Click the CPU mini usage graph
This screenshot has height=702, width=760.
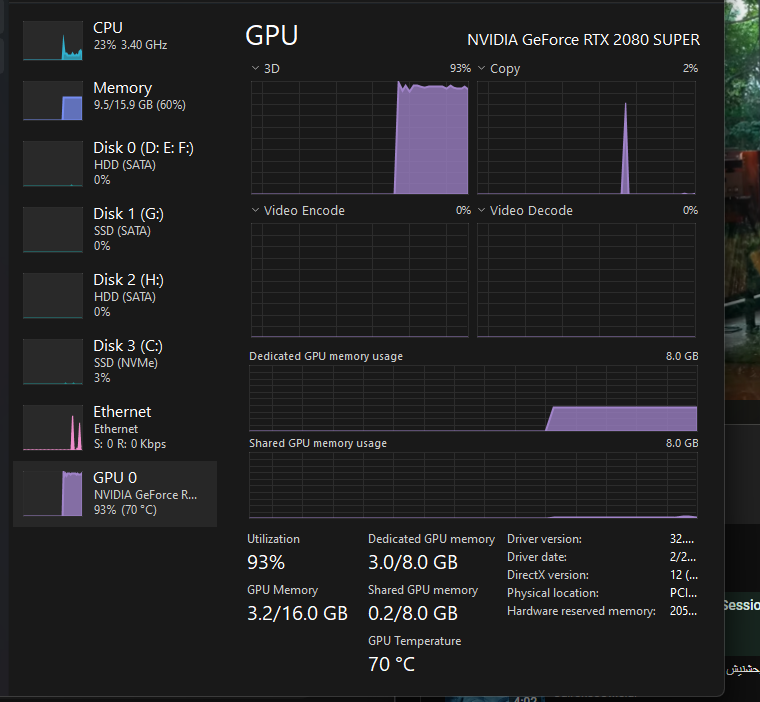coord(53,40)
